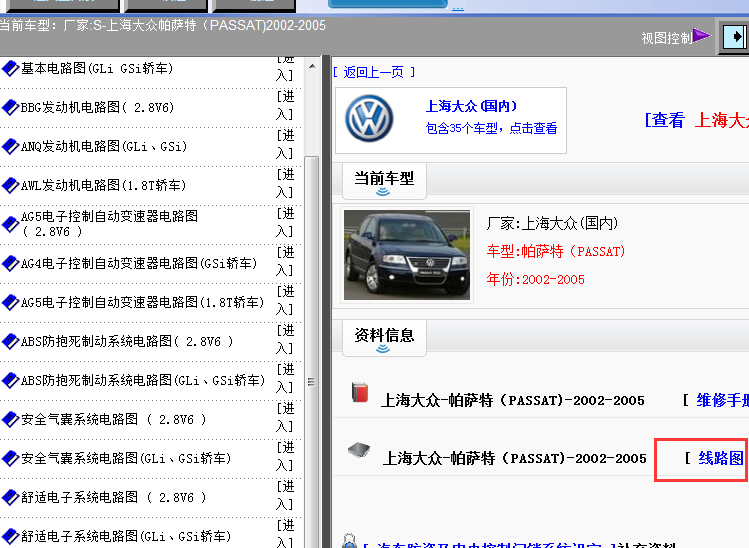Click [进入] for ABS 2.8V6 row

(285, 340)
